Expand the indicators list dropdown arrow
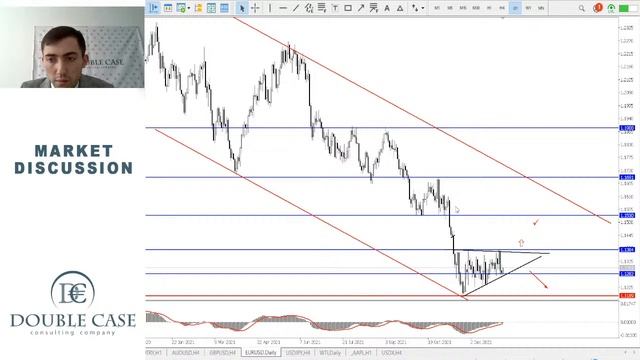This screenshot has height=360, width=640. [x=189, y=8]
